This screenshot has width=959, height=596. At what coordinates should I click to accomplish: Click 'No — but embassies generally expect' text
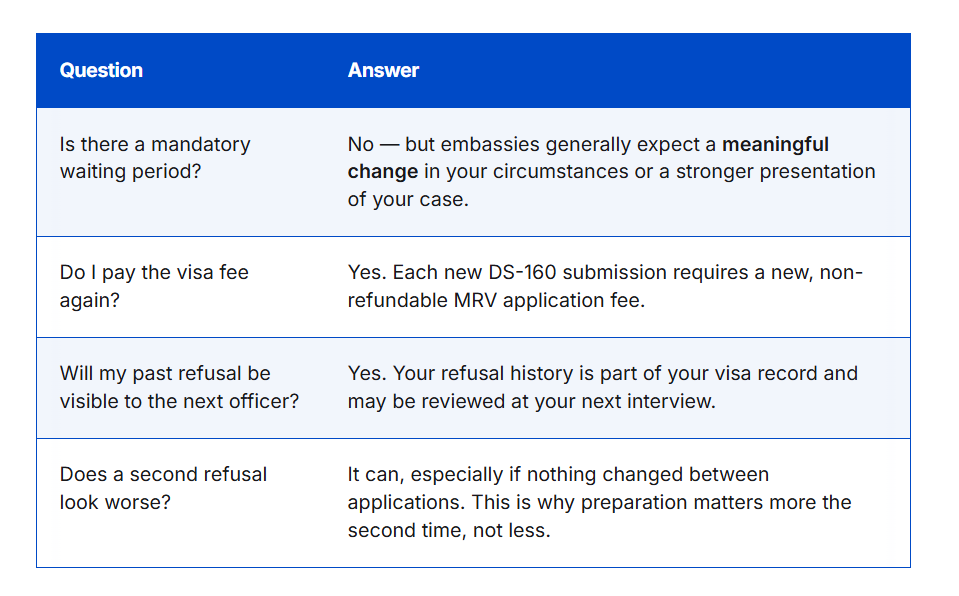coord(531,144)
